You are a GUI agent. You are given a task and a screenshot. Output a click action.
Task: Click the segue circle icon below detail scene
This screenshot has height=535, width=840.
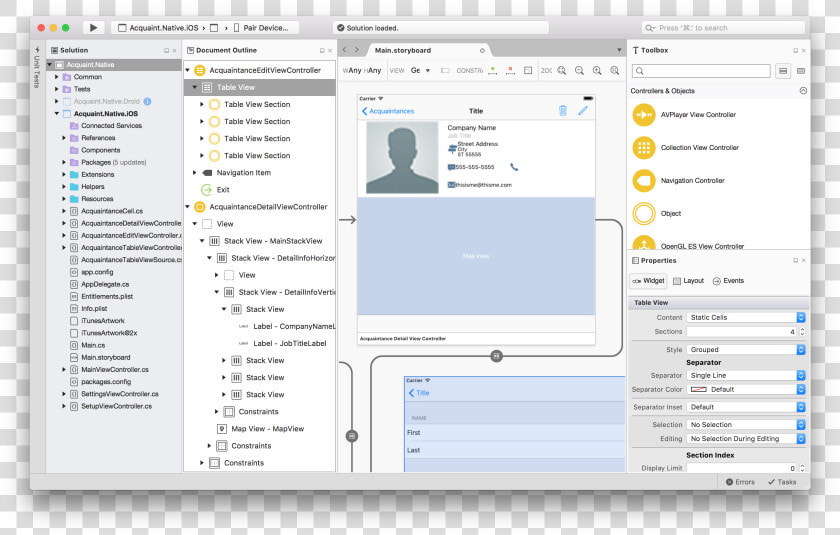(497, 356)
